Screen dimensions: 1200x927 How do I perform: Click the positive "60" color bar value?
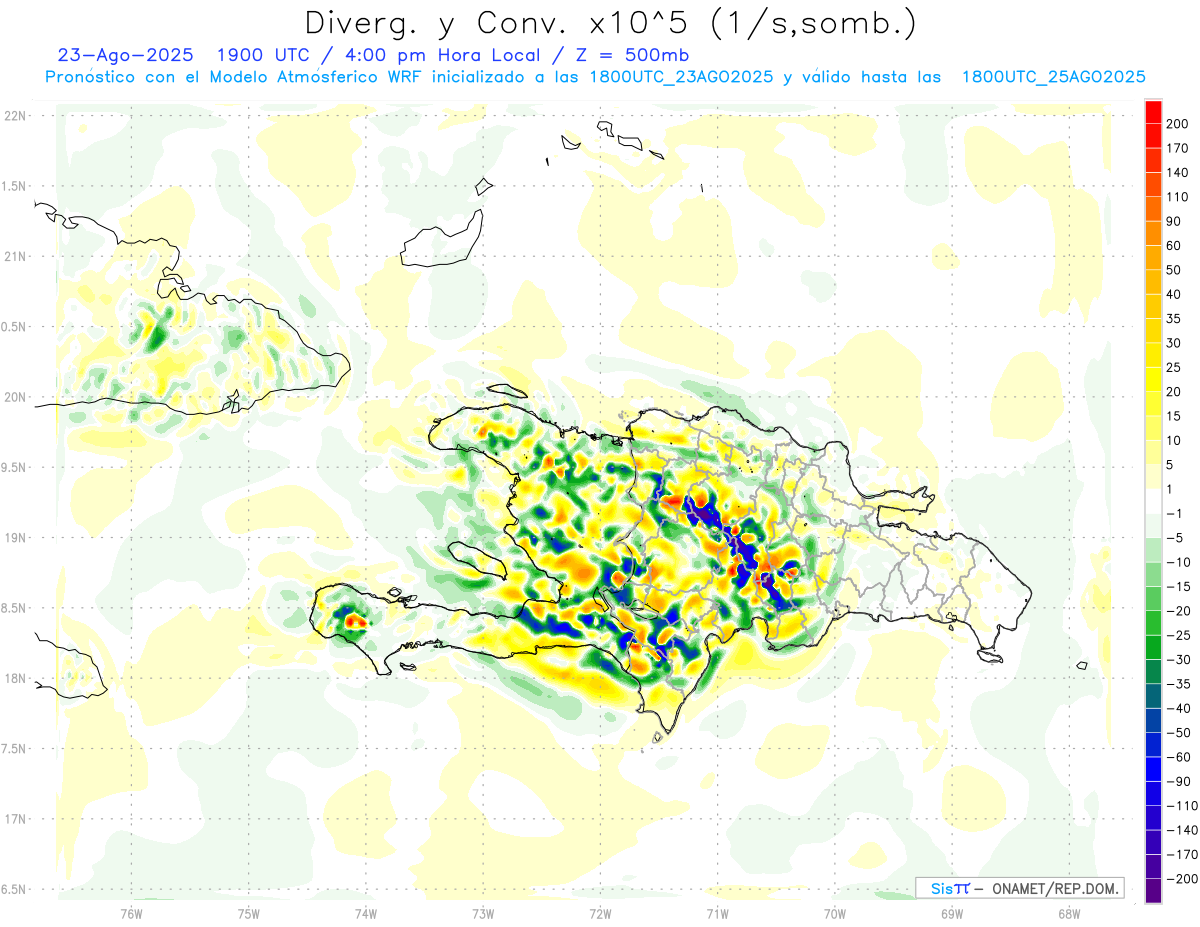(x=1174, y=246)
